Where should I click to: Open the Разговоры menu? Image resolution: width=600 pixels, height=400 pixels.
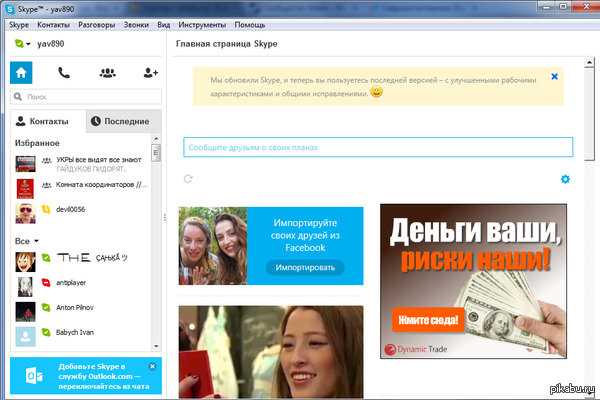pos(96,25)
